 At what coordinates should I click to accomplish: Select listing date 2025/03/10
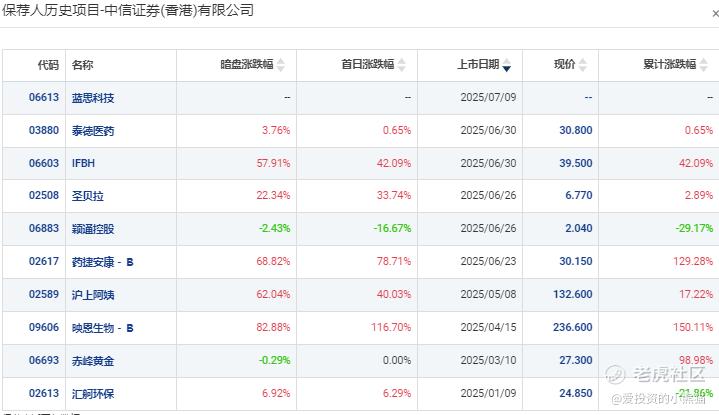(x=488, y=360)
